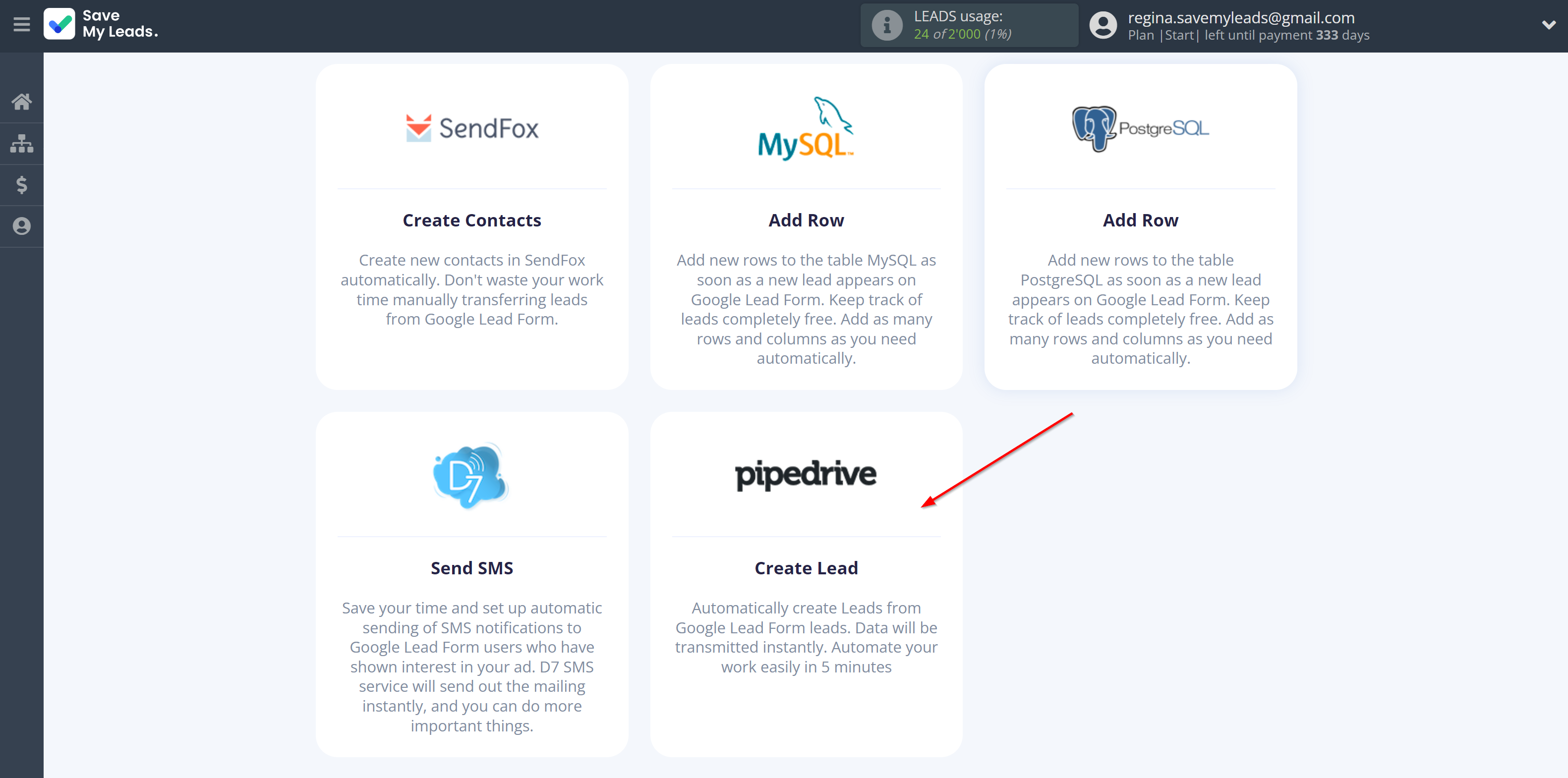The height and width of the screenshot is (778, 1568).
Task: Select the PostgreSQL logo
Action: click(x=1140, y=128)
